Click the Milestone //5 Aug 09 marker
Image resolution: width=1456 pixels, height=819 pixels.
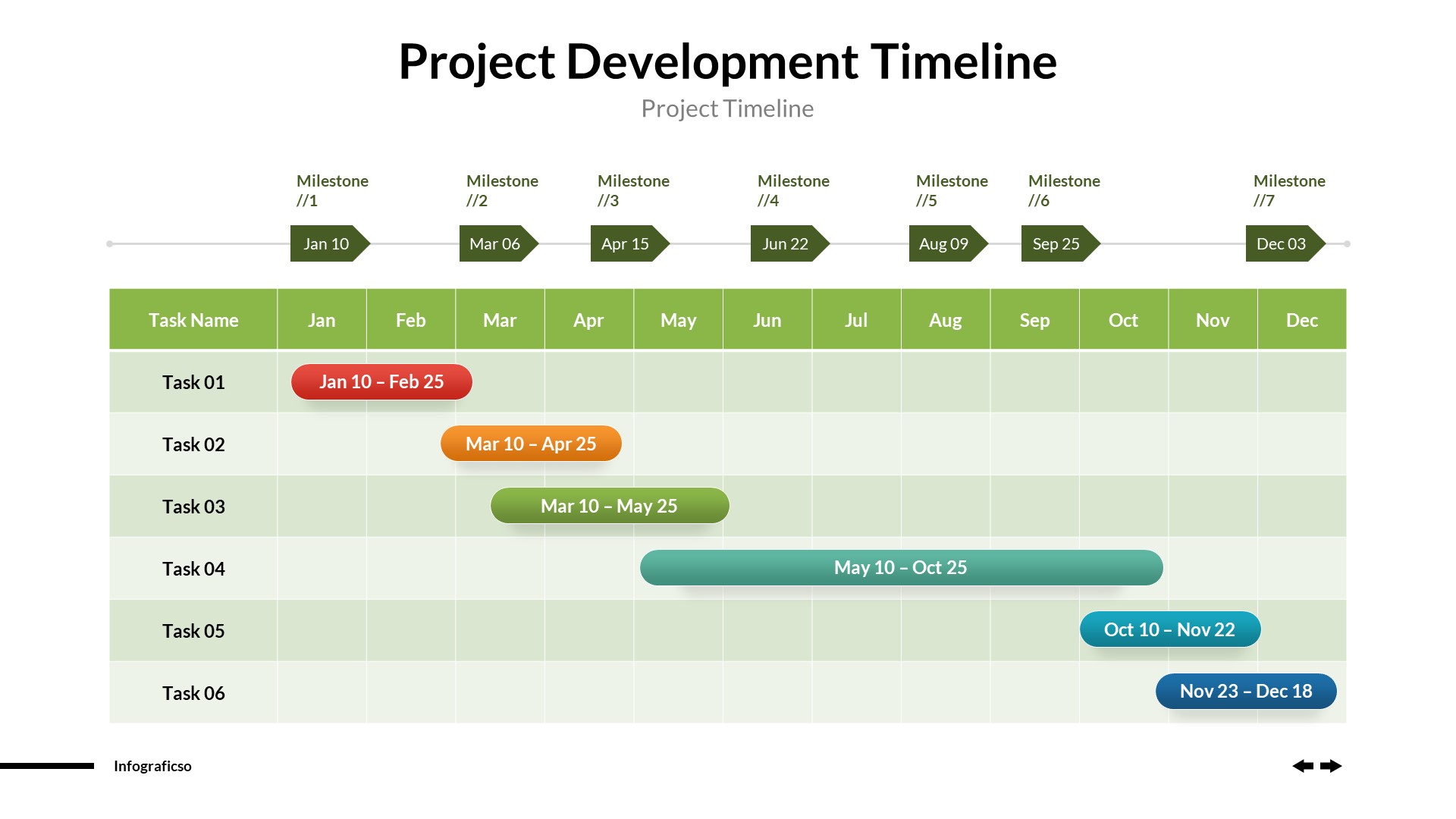[x=943, y=243]
